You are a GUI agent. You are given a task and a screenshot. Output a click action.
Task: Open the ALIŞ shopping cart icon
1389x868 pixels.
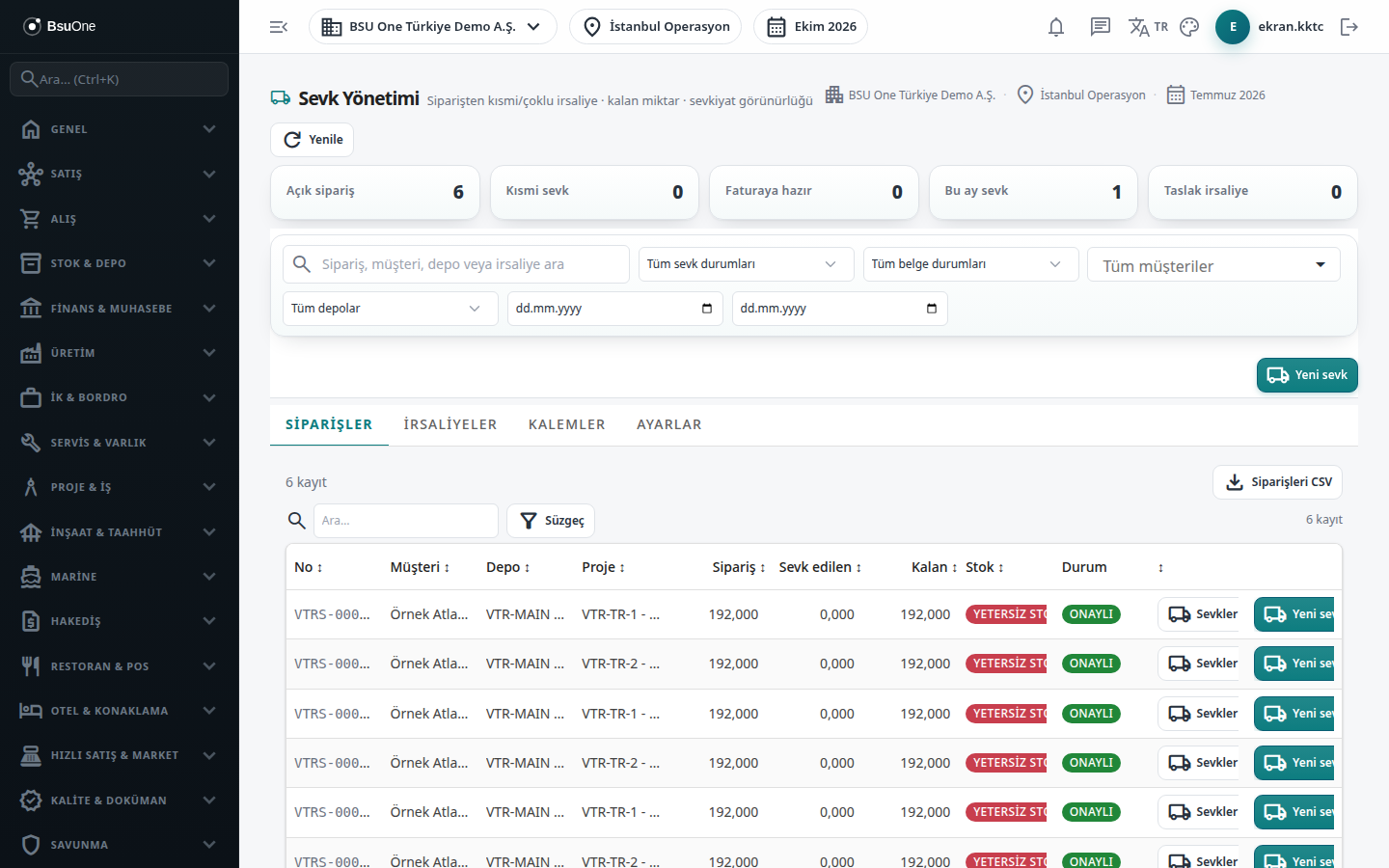click(31, 219)
